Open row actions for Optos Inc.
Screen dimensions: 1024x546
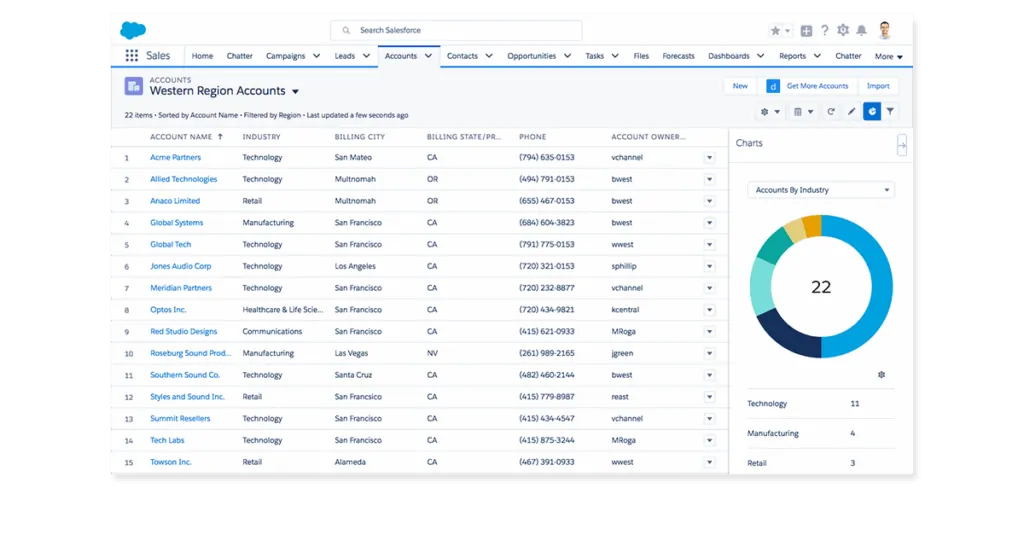coord(709,310)
